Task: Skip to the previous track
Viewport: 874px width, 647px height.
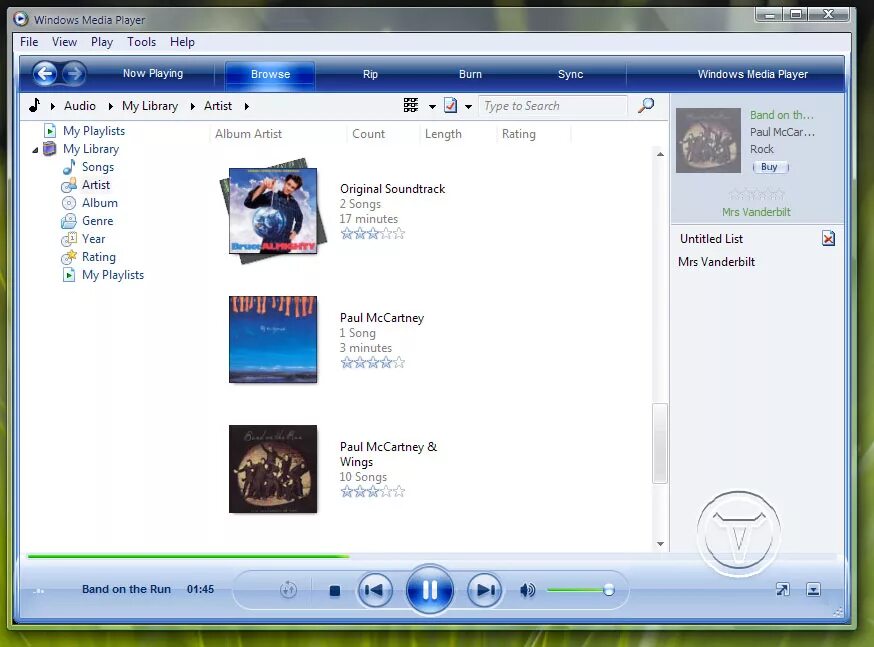Action: 375,590
